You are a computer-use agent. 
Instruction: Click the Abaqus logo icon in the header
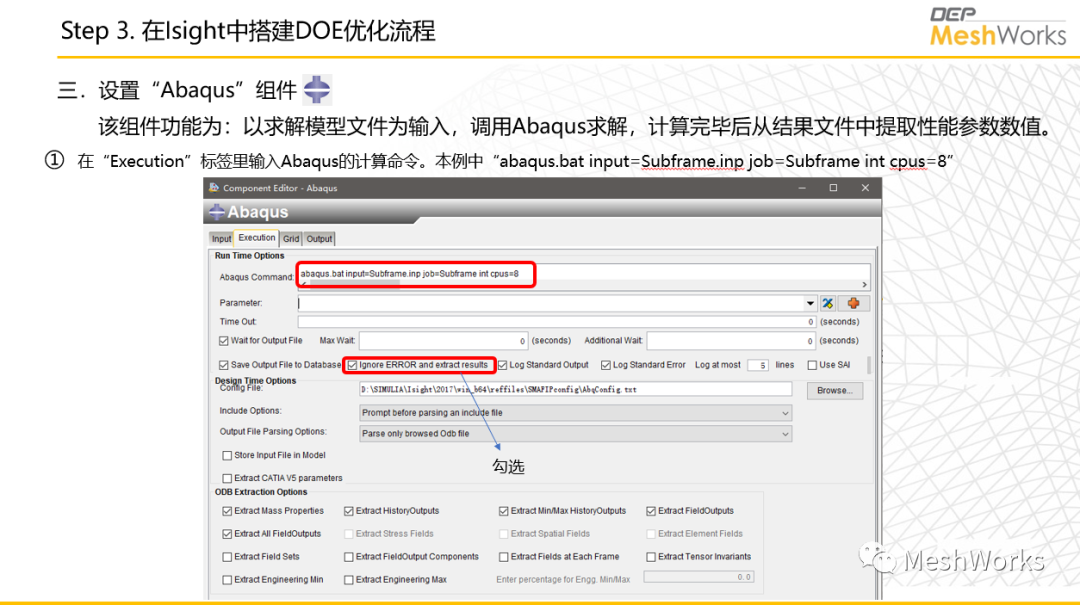click(x=217, y=212)
